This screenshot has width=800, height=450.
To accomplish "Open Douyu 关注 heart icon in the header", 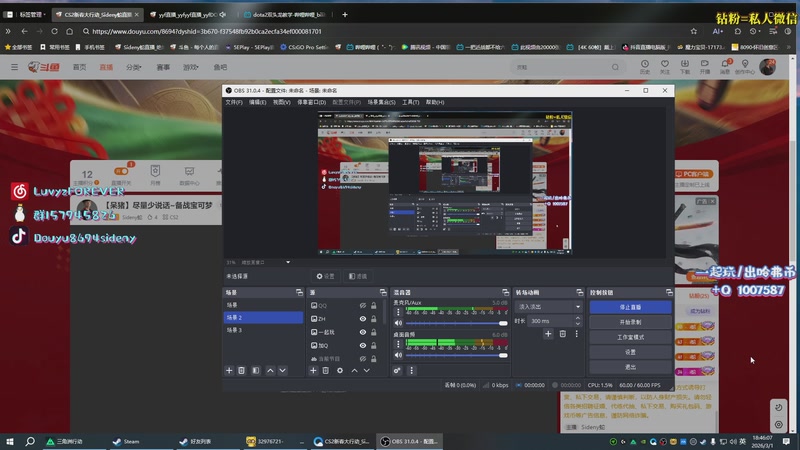I will [x=665, y=66].
